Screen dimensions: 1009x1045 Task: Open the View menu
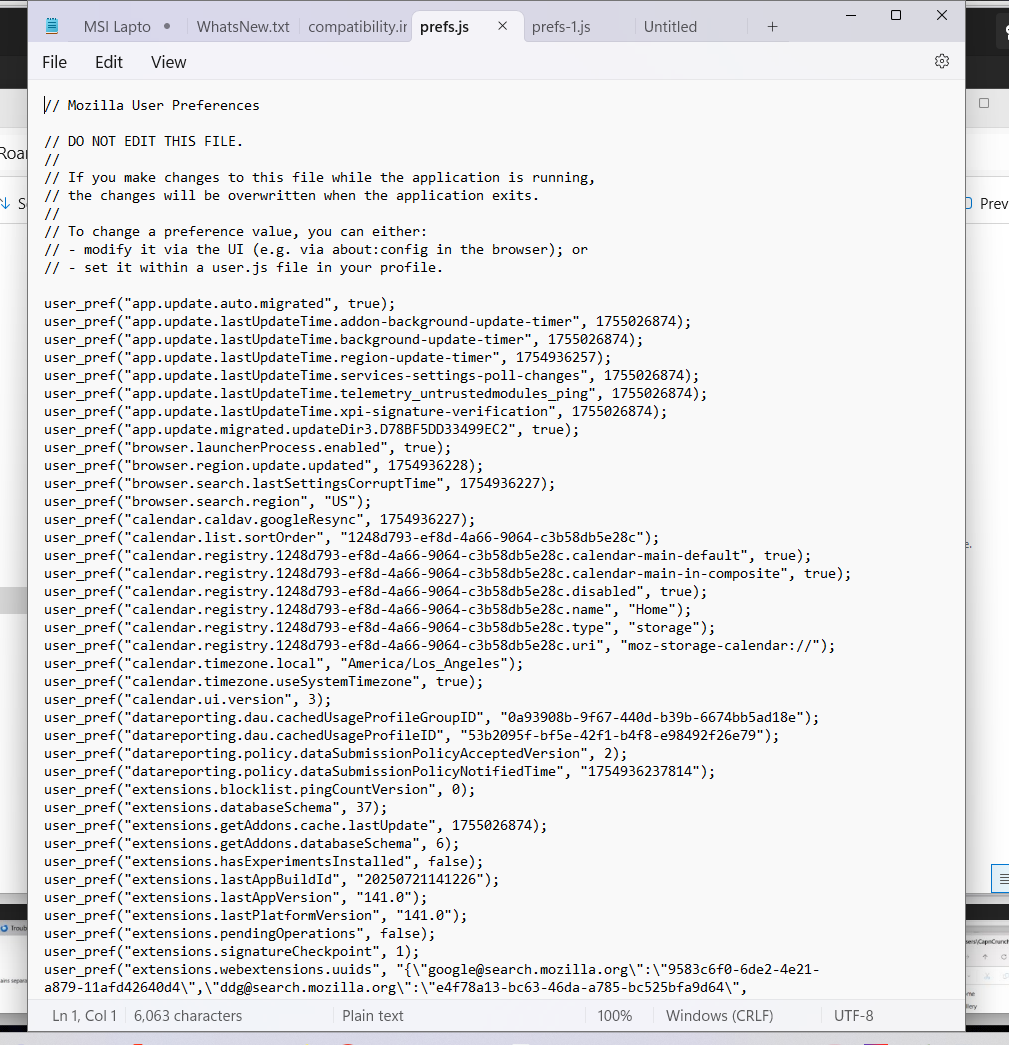(168, 62)
